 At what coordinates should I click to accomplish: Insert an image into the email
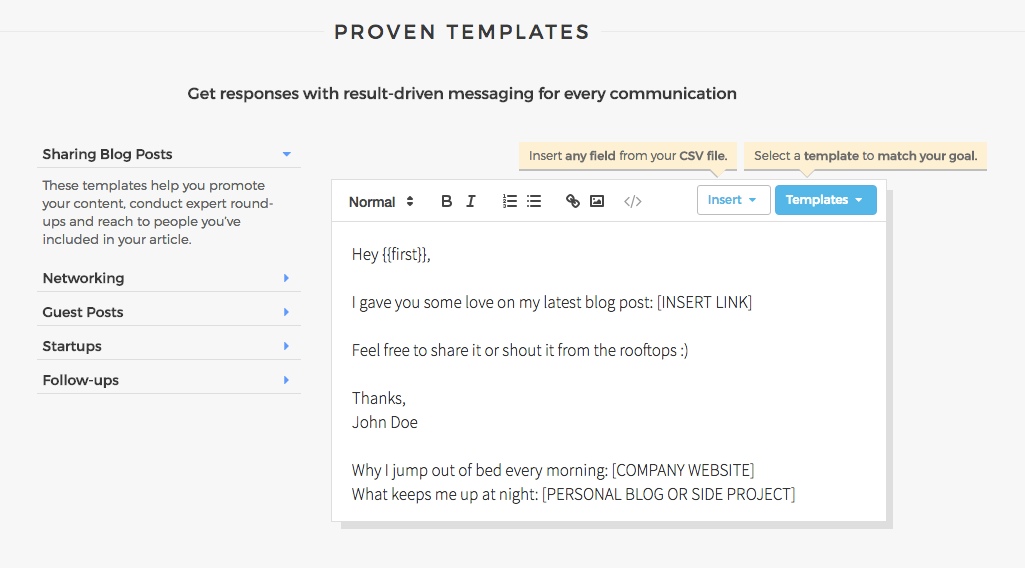[x=597, y=201]
